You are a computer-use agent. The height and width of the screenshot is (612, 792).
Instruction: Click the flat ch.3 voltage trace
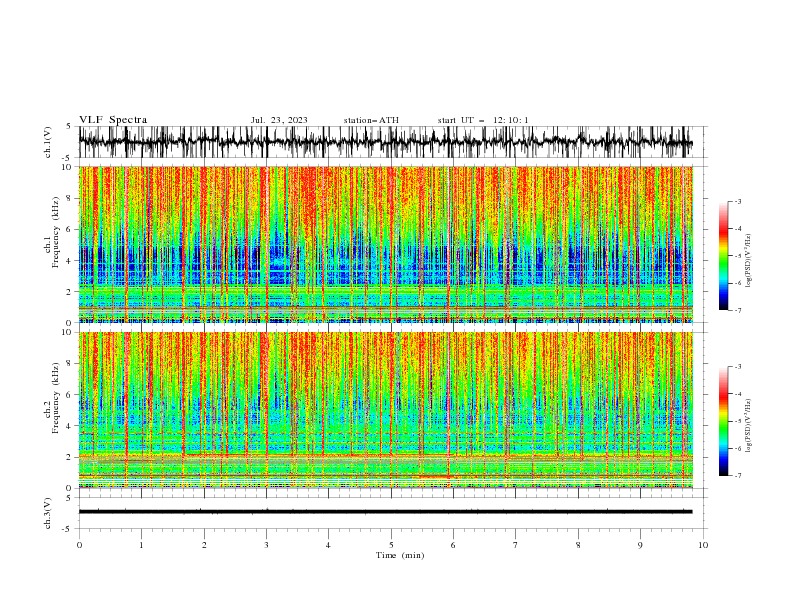386,512
